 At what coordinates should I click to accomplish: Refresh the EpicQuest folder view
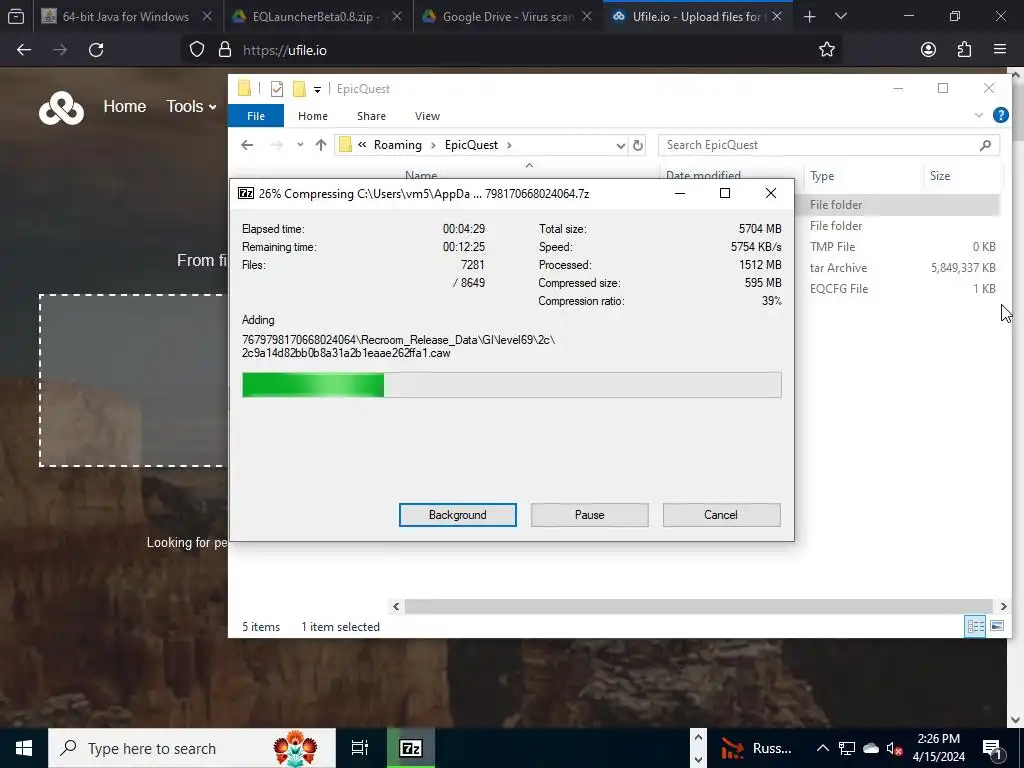pyautogui.click(x=638, y=145)
